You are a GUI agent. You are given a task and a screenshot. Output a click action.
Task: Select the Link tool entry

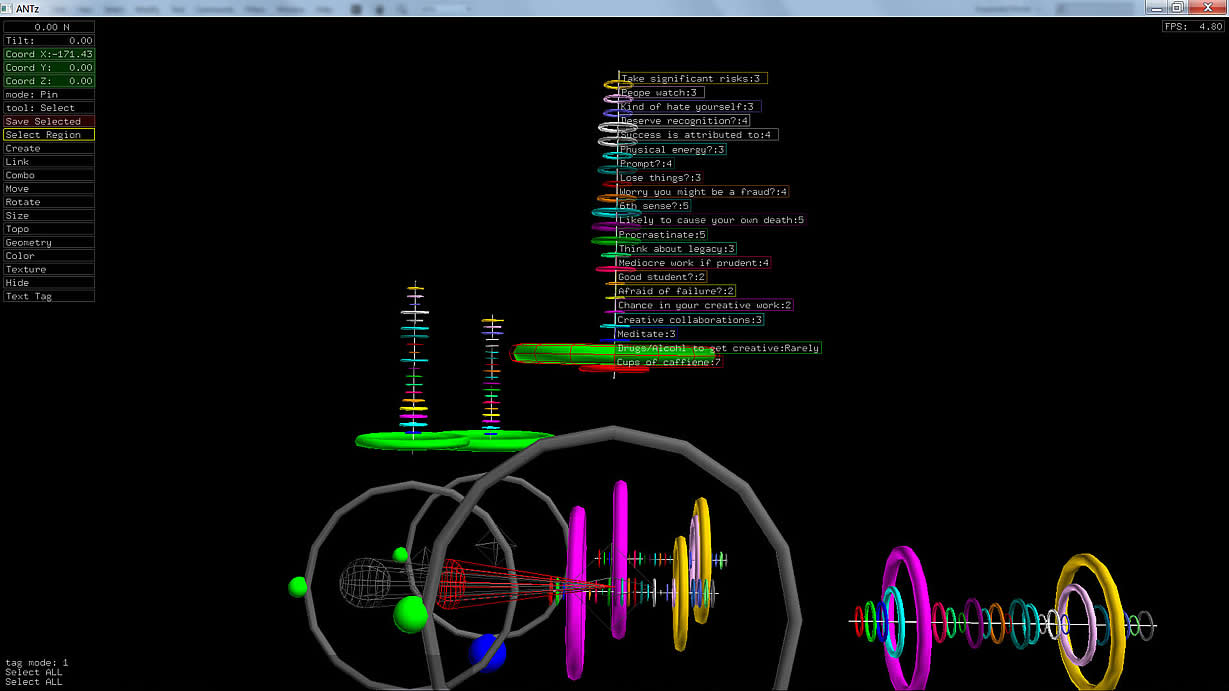pos(48,162)
